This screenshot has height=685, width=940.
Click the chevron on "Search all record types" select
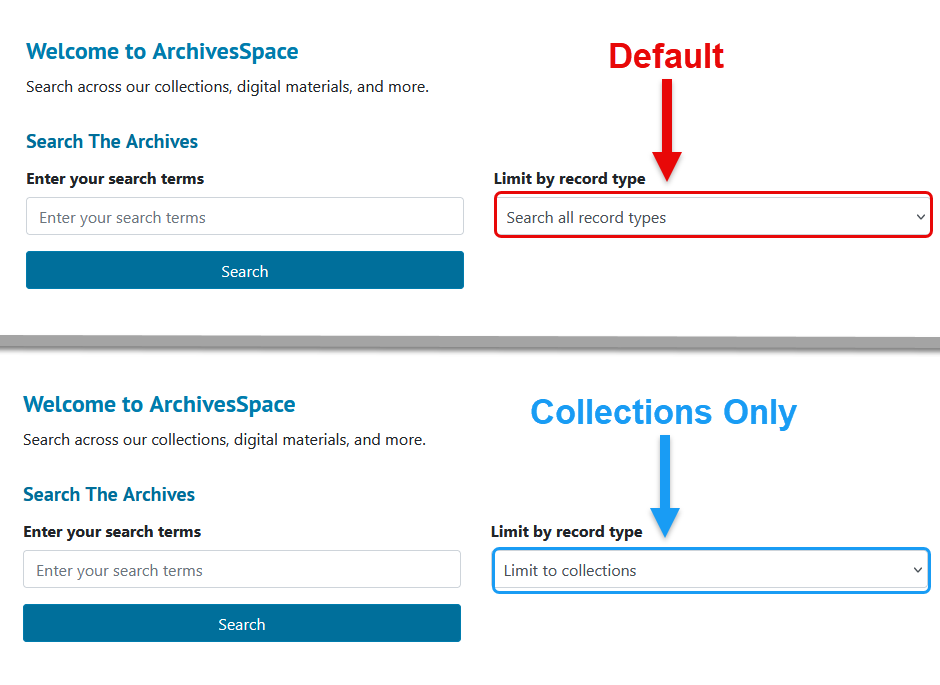[x=920, y=217]
